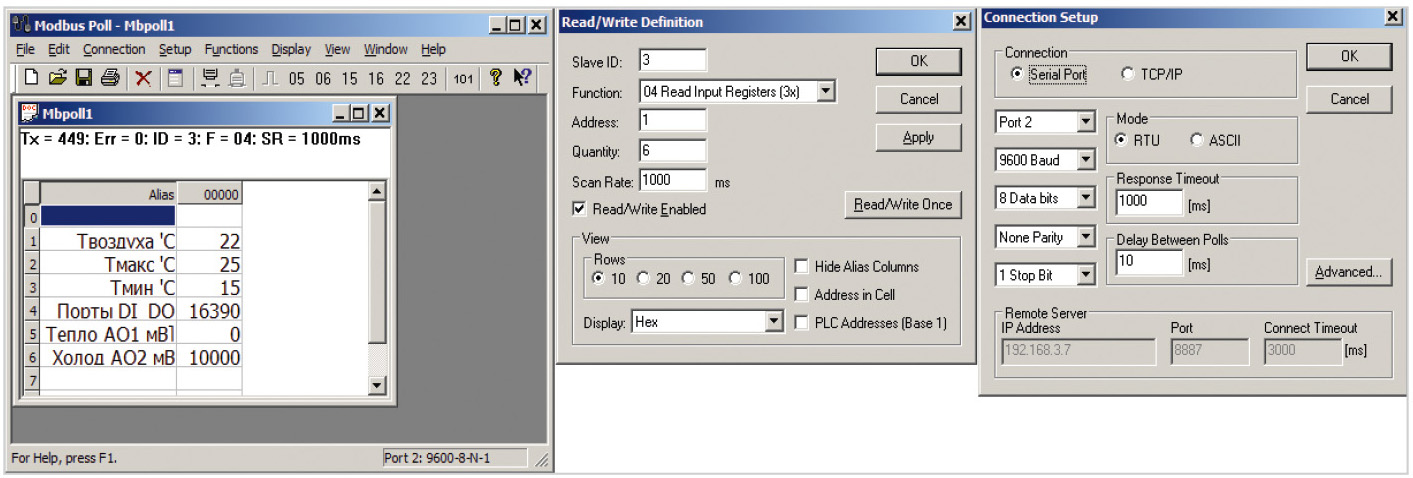Screen dimensions: 1413x478
Task: Save the file using the floppy disk icon
Action: (83, 78)
